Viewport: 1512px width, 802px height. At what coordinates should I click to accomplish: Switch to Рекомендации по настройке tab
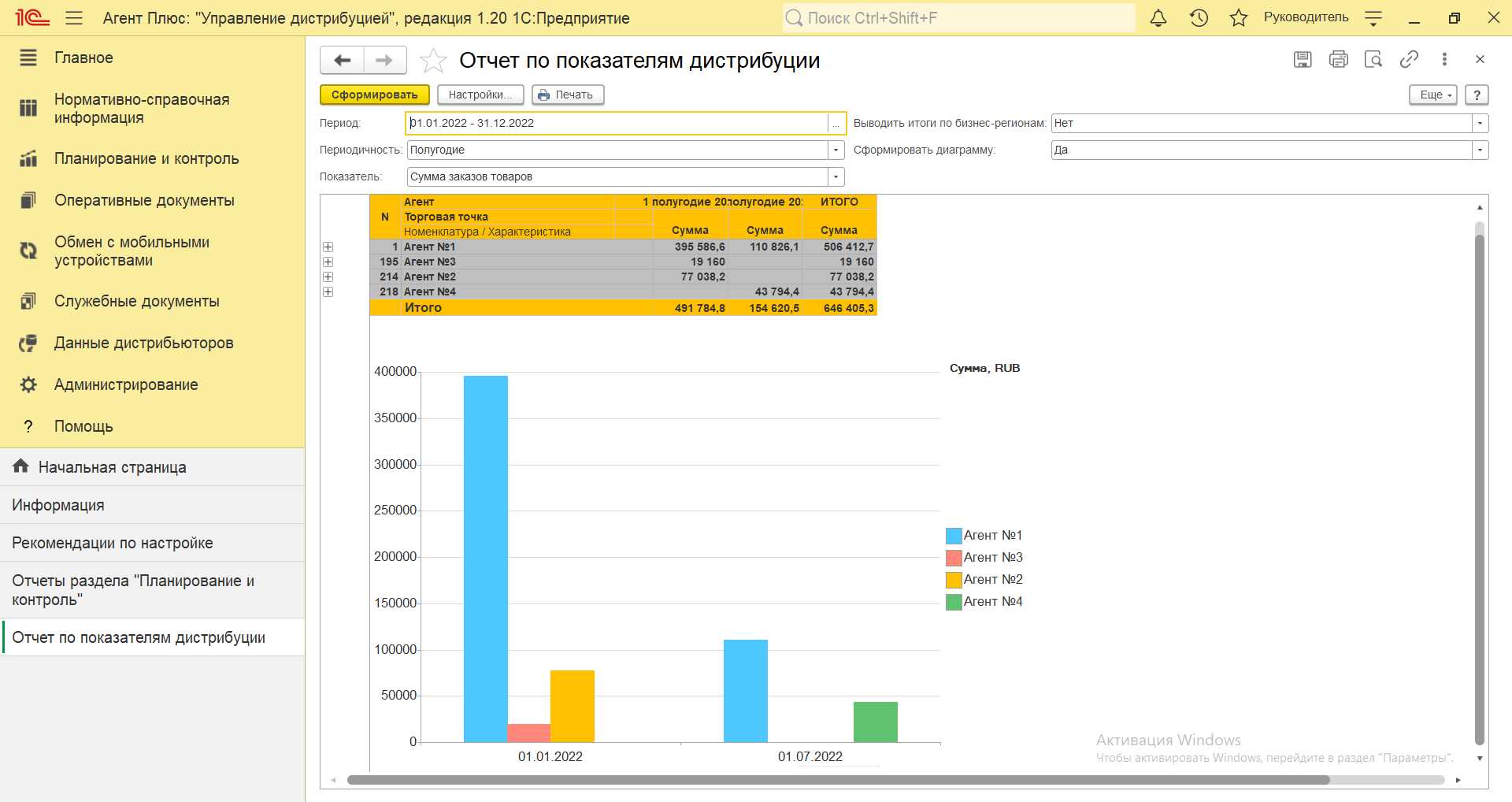click(152, 543)
